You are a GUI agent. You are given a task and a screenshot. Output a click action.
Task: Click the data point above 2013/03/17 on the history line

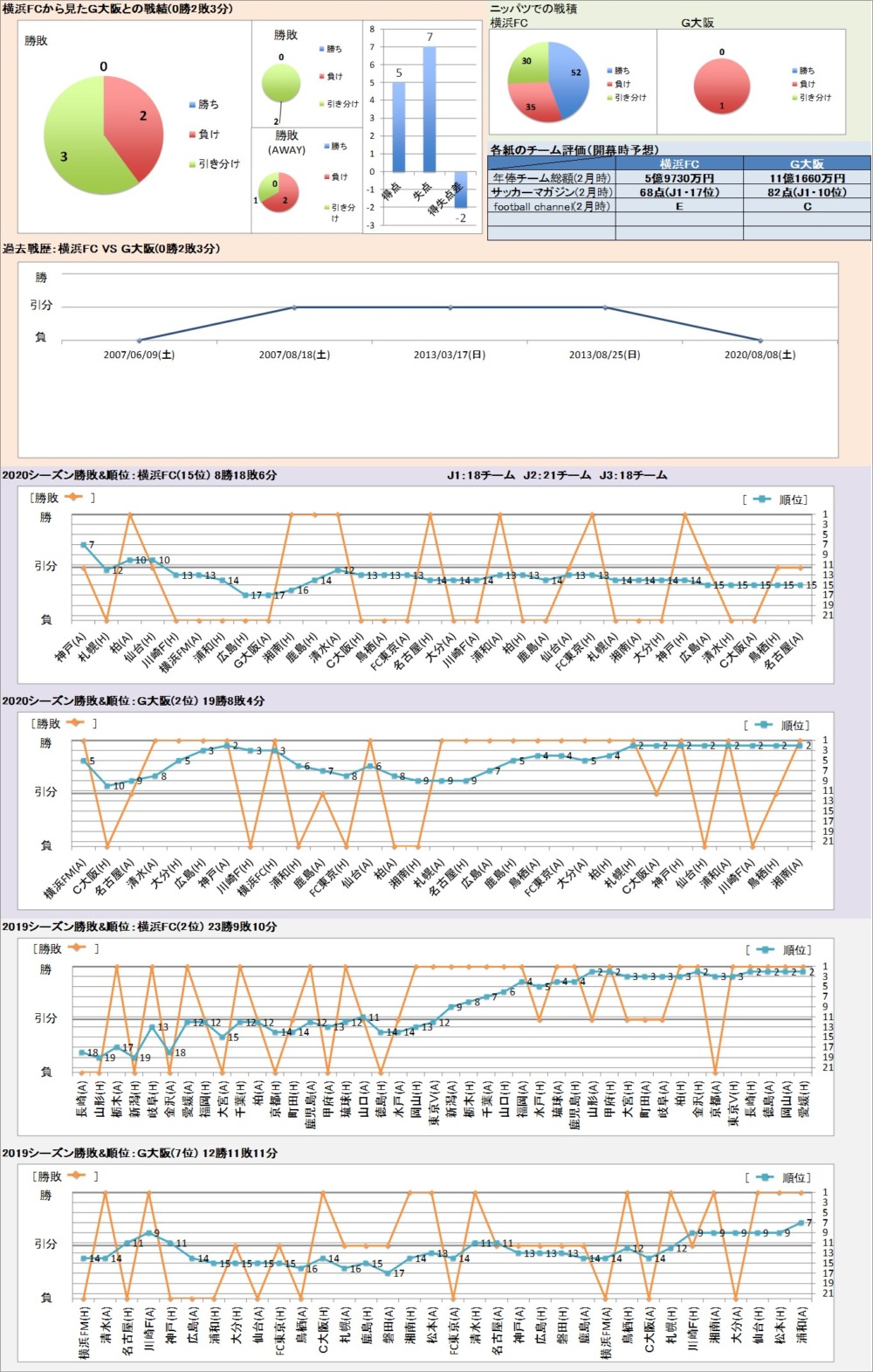(x=450, y=307)
